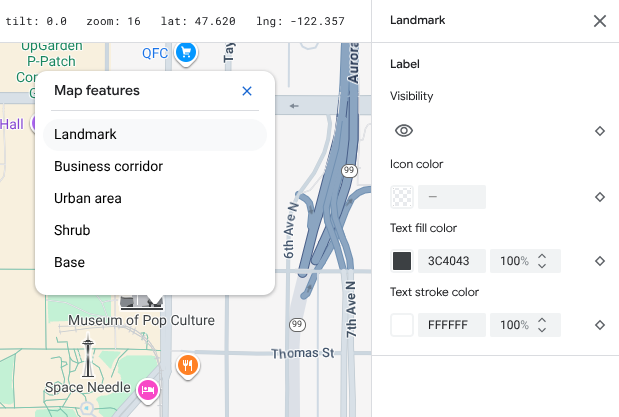Click the pink hotel map pin
Viewport: 619px width, 417px height.
click(x=148, y=389)
